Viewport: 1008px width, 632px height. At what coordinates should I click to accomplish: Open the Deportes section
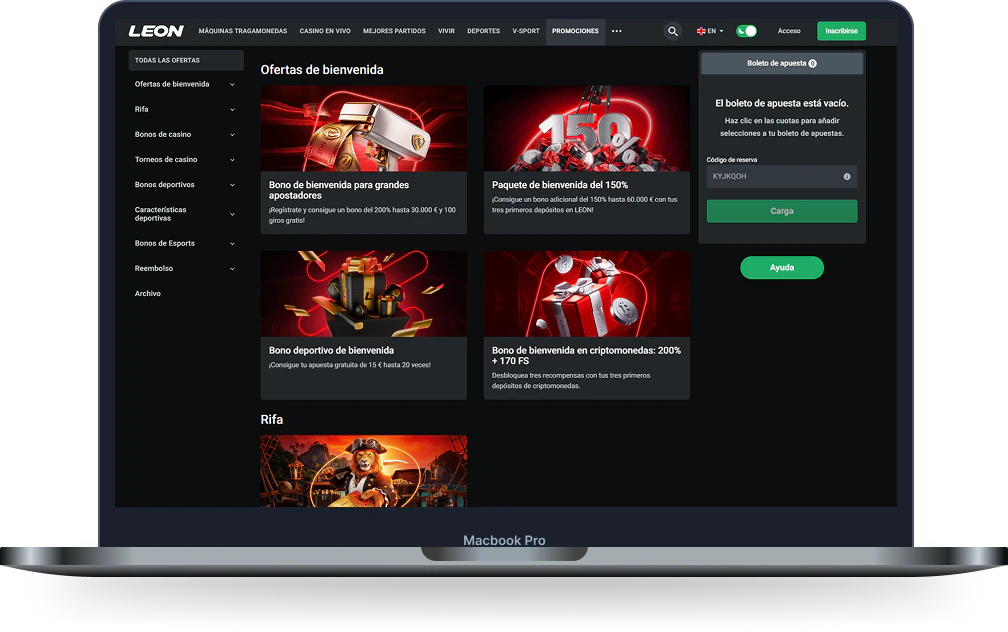[x=483, y=31]
